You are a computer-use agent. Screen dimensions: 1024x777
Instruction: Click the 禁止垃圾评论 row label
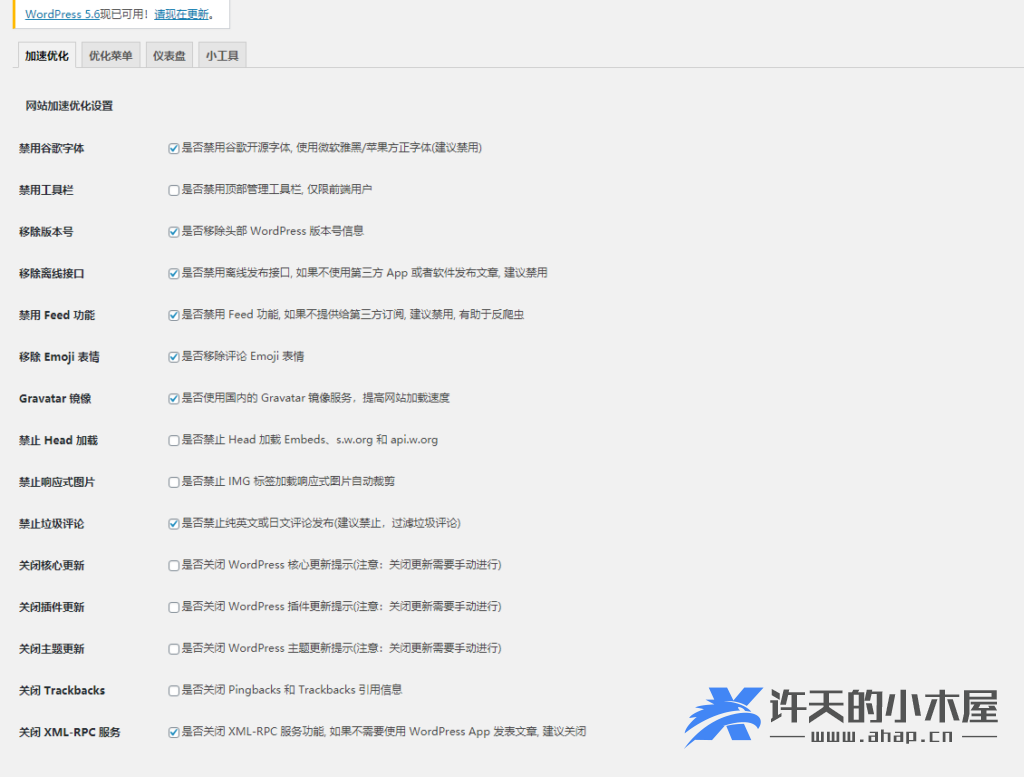coord(52,524)
